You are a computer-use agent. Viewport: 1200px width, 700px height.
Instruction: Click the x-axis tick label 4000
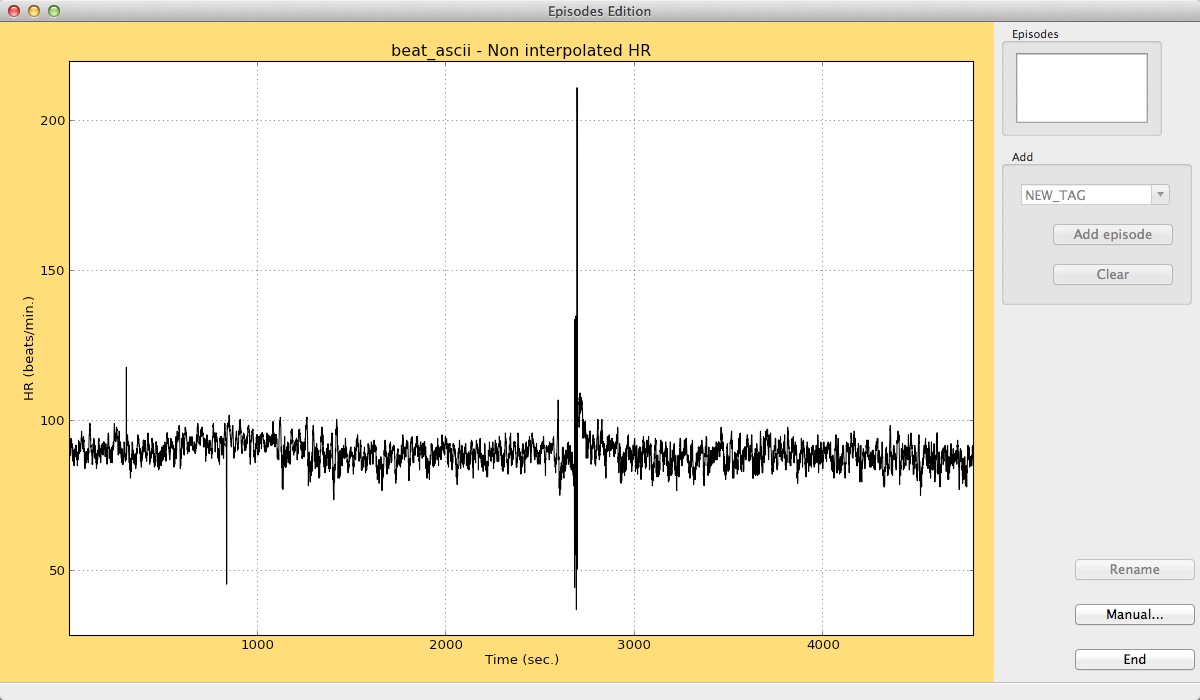822,645
